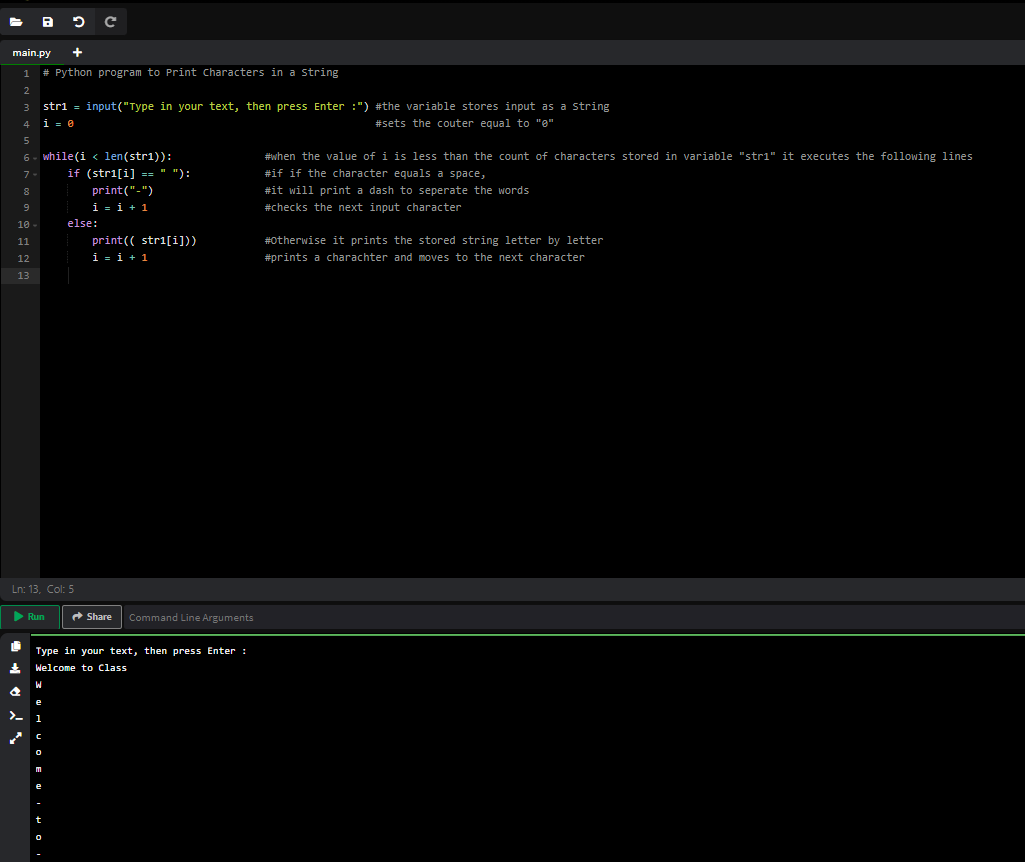The width and height of the screenshot is (1025, 862).
Task: Click the 'i = 0' statement
Action: tap(58, 124)
